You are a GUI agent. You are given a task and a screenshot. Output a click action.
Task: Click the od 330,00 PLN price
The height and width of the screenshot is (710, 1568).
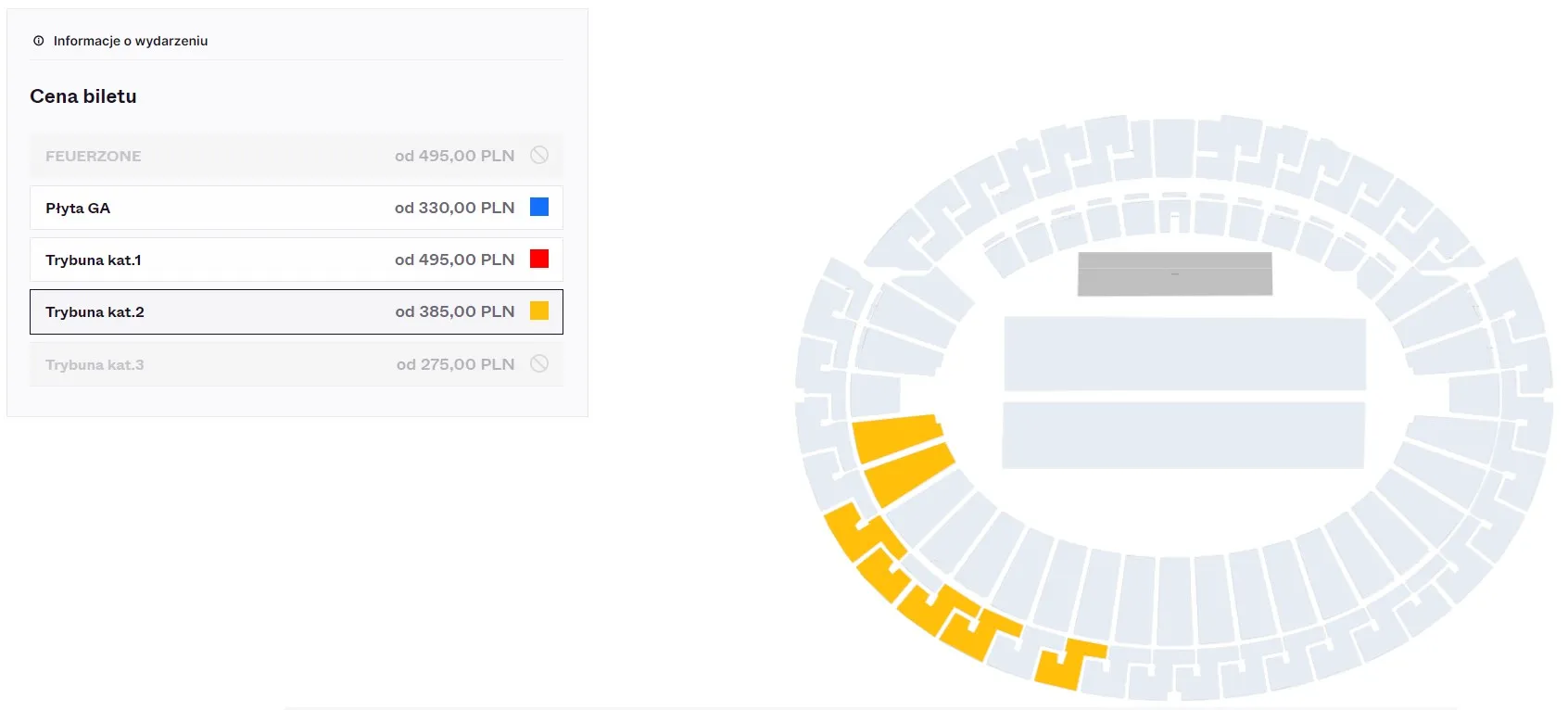click(454, 208)
